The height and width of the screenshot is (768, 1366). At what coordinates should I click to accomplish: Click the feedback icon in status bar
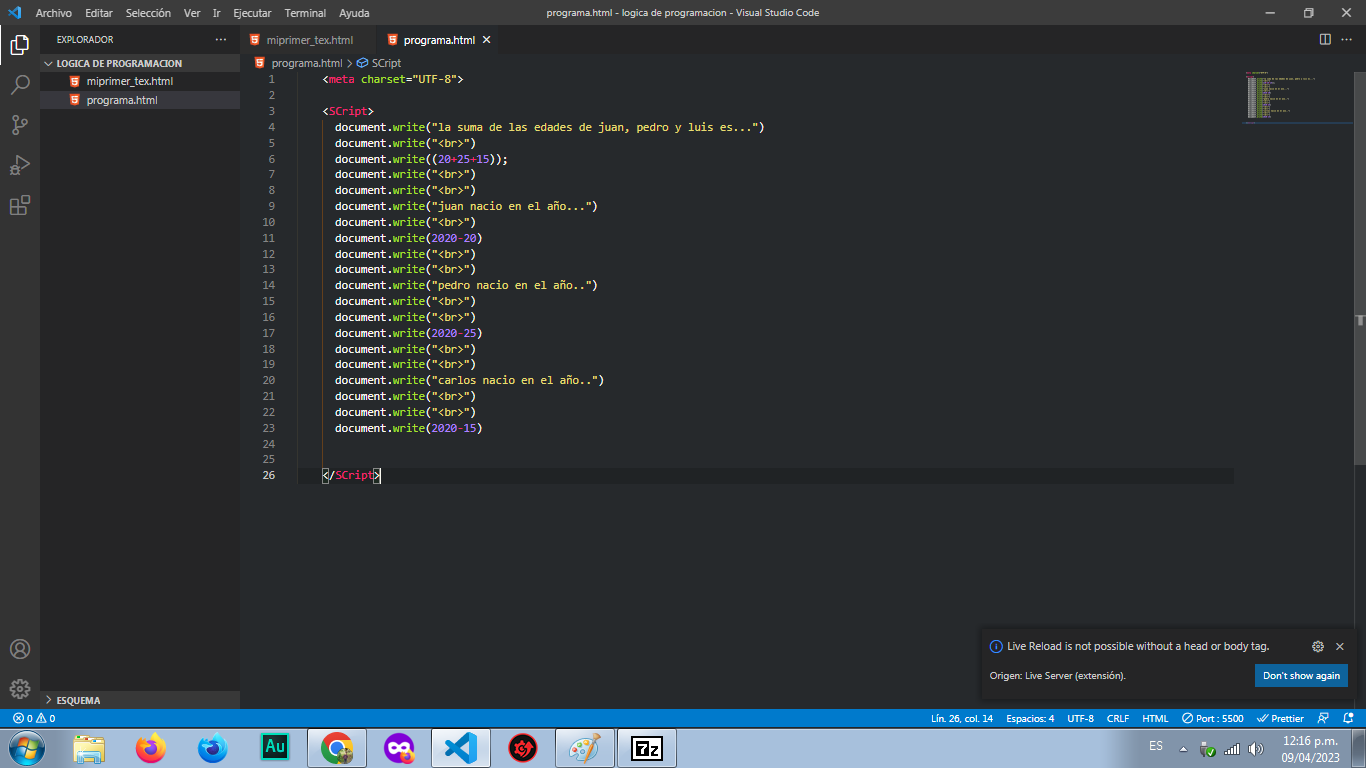point(1323,718)
